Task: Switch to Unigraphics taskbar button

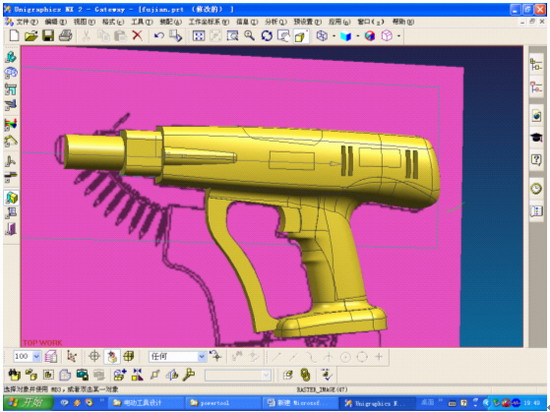Action: coord(378,403)
